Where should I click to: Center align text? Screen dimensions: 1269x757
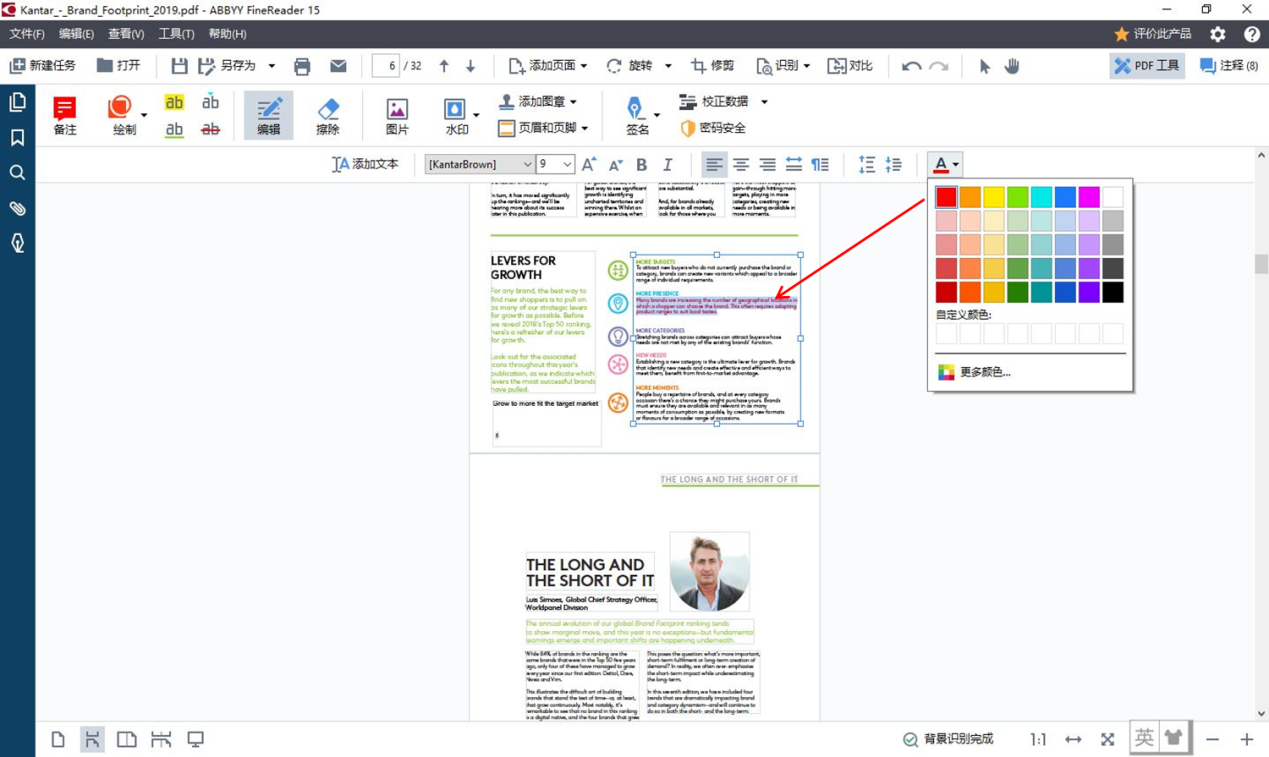click(x=741, y=164)
